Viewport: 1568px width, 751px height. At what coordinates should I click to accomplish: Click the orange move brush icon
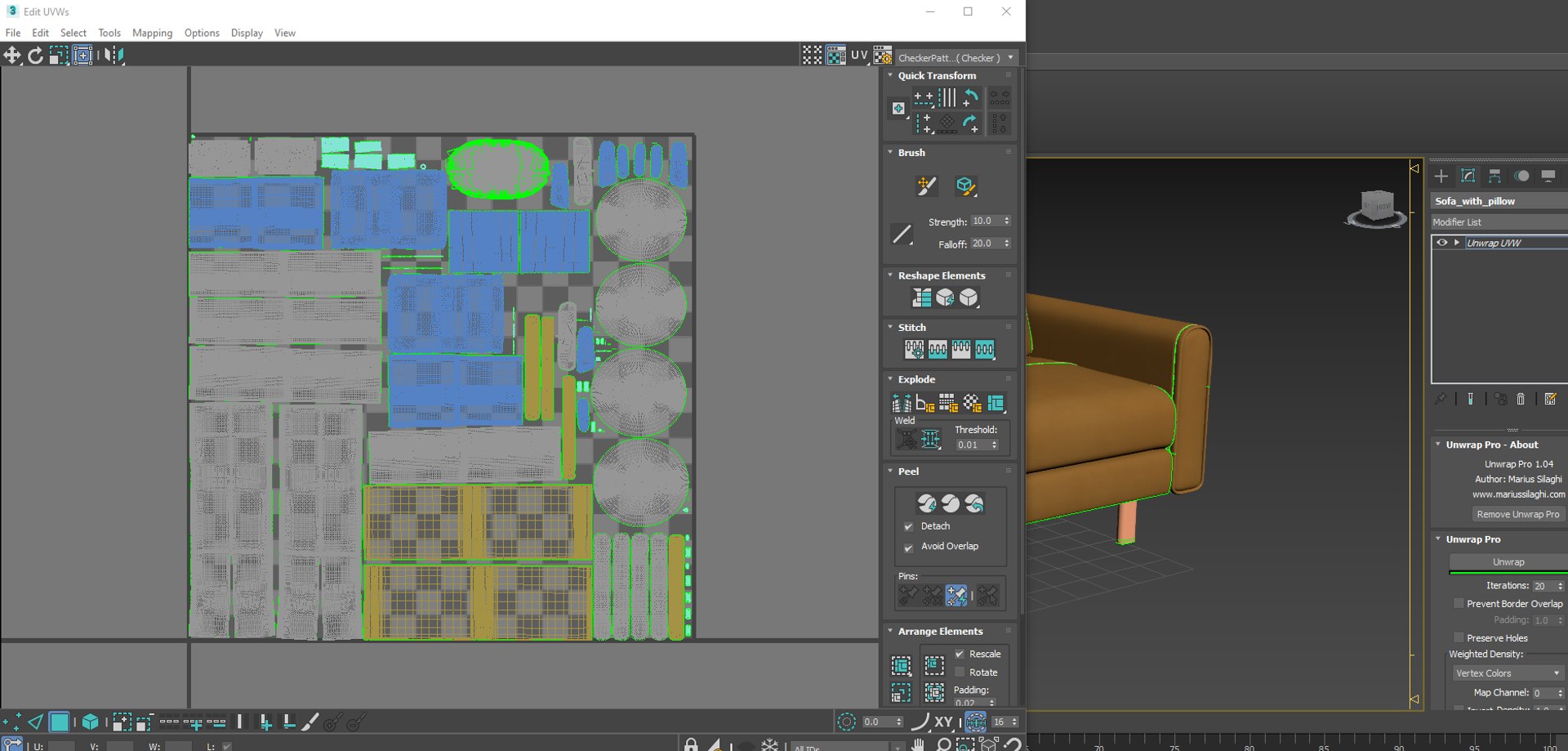click(x=926, y=186)
